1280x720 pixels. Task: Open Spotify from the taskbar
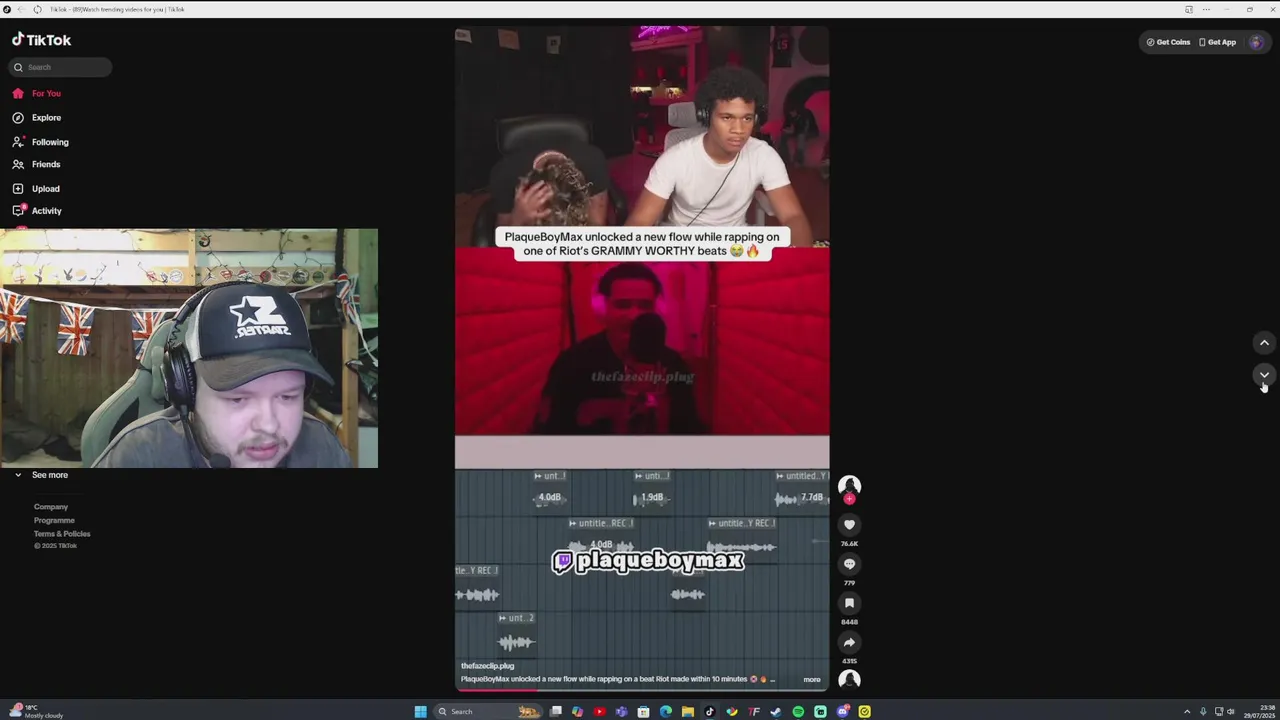[798, 711]
